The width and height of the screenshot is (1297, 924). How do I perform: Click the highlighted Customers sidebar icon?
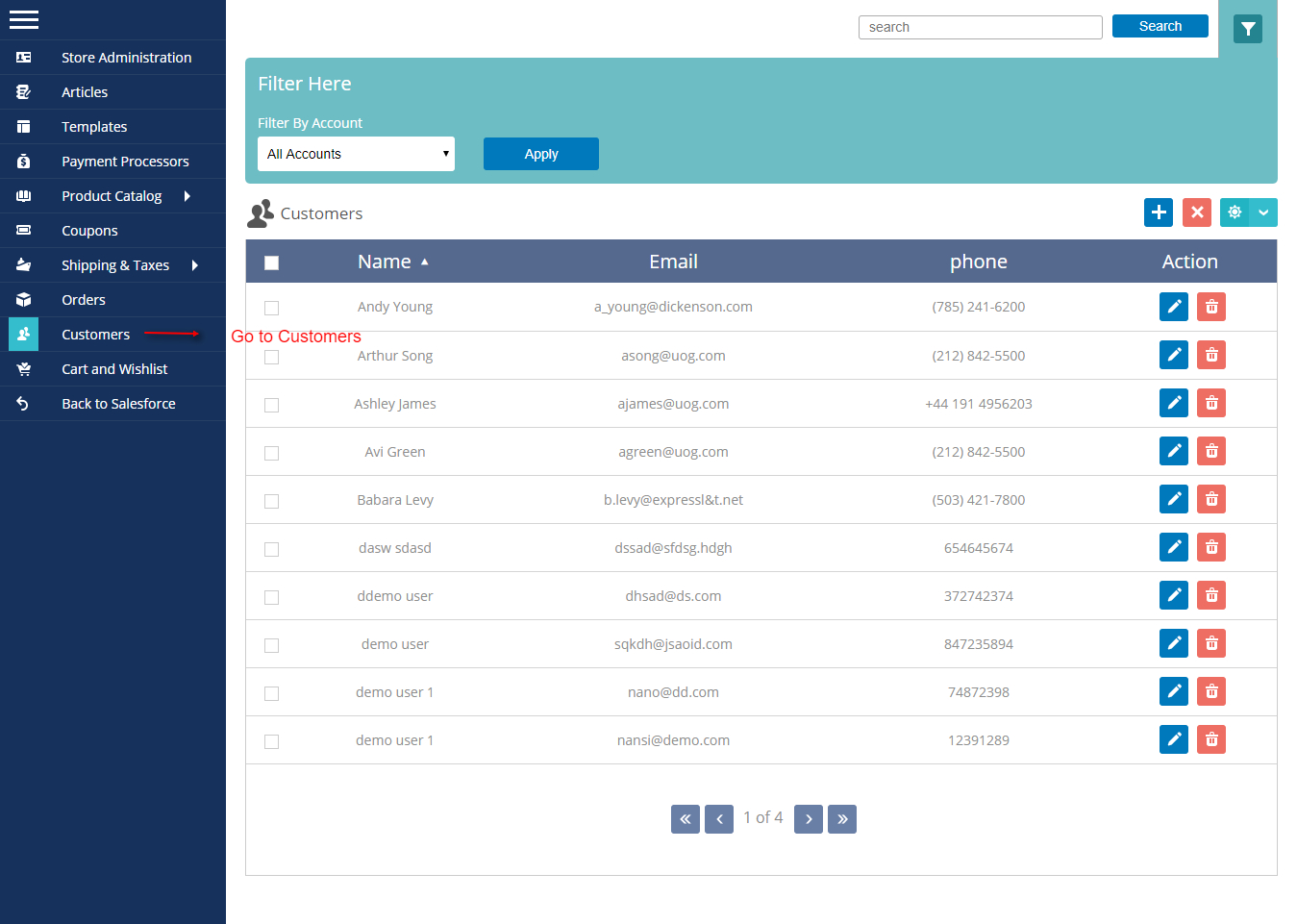(x=23, y=335)
